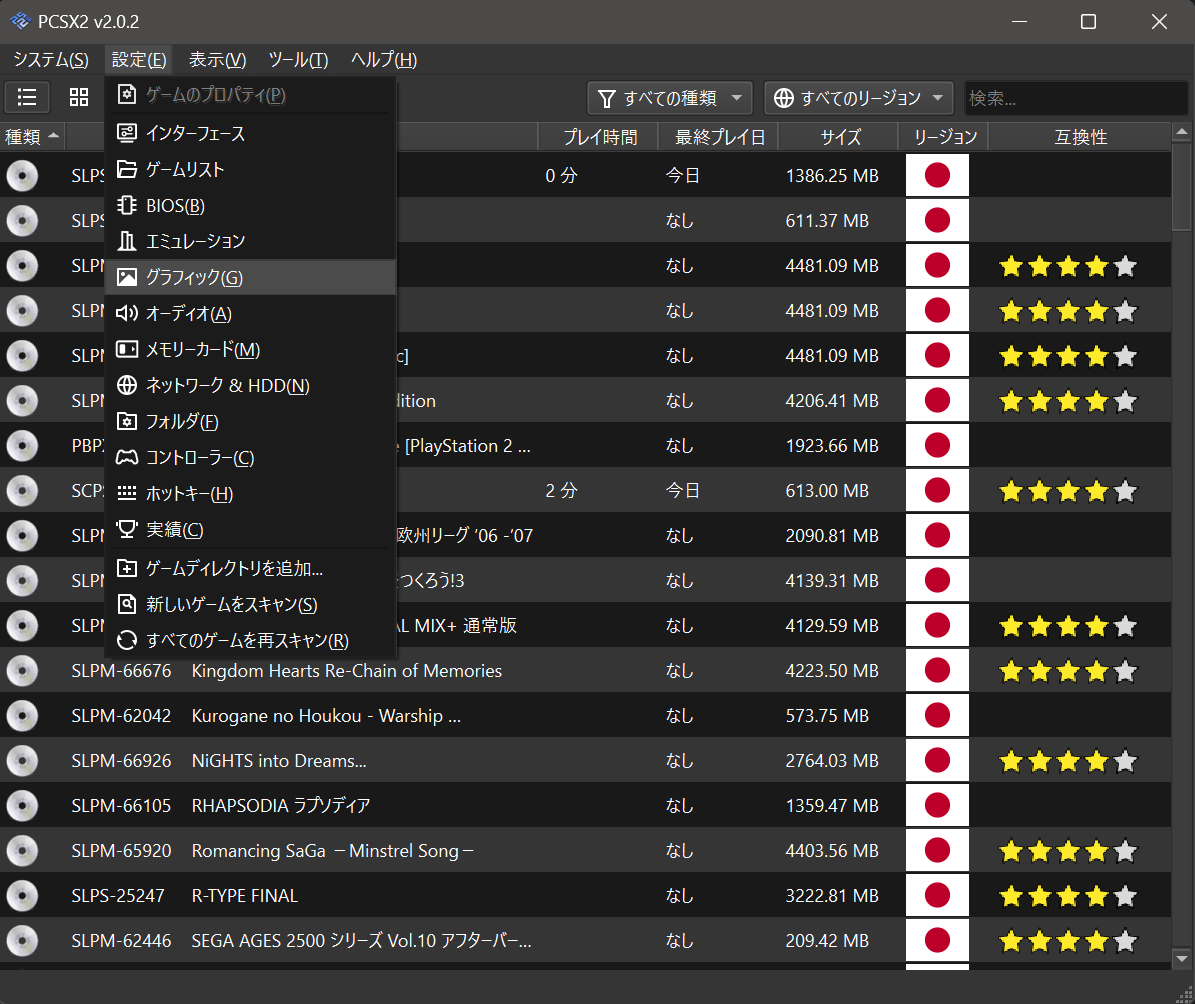Screen dimensions: 1195x1004
Task: Click the Game List folder icon
Action: [127, 169]
